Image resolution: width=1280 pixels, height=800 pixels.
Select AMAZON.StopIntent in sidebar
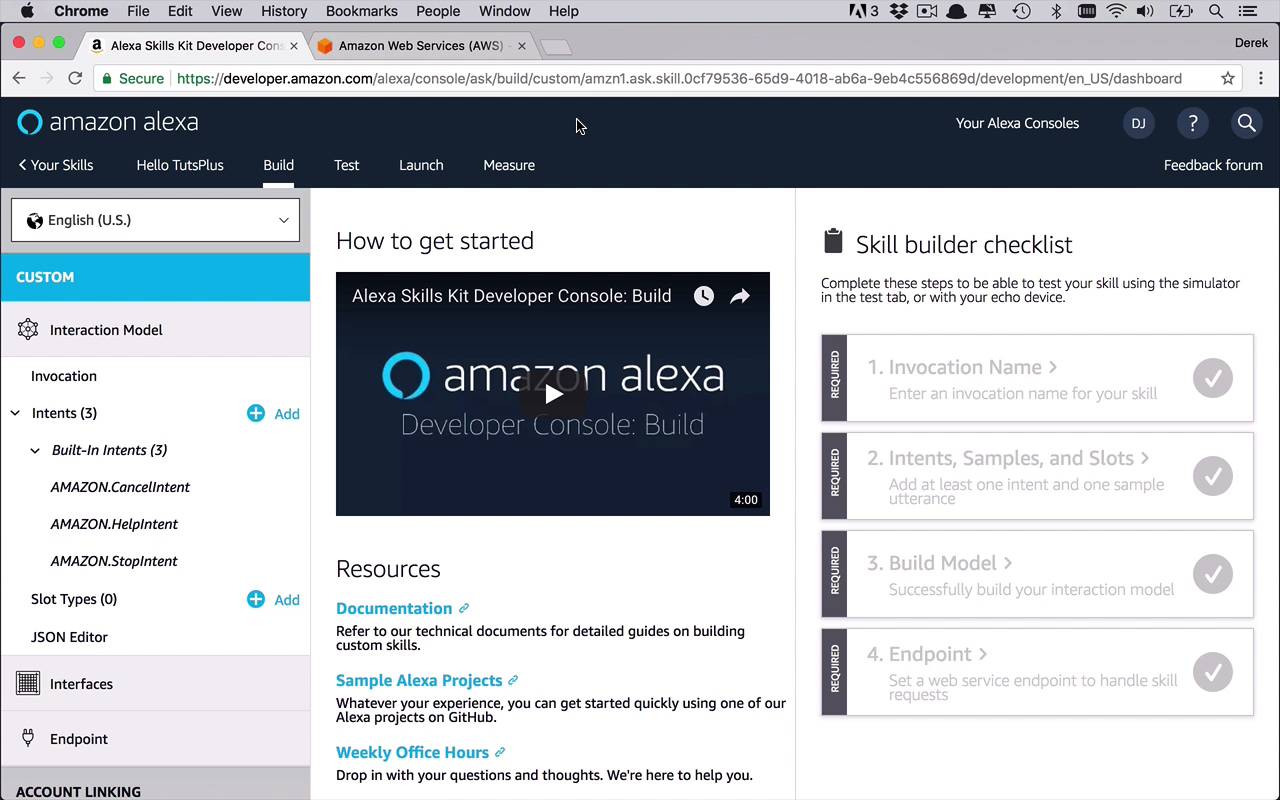point(114,561)
